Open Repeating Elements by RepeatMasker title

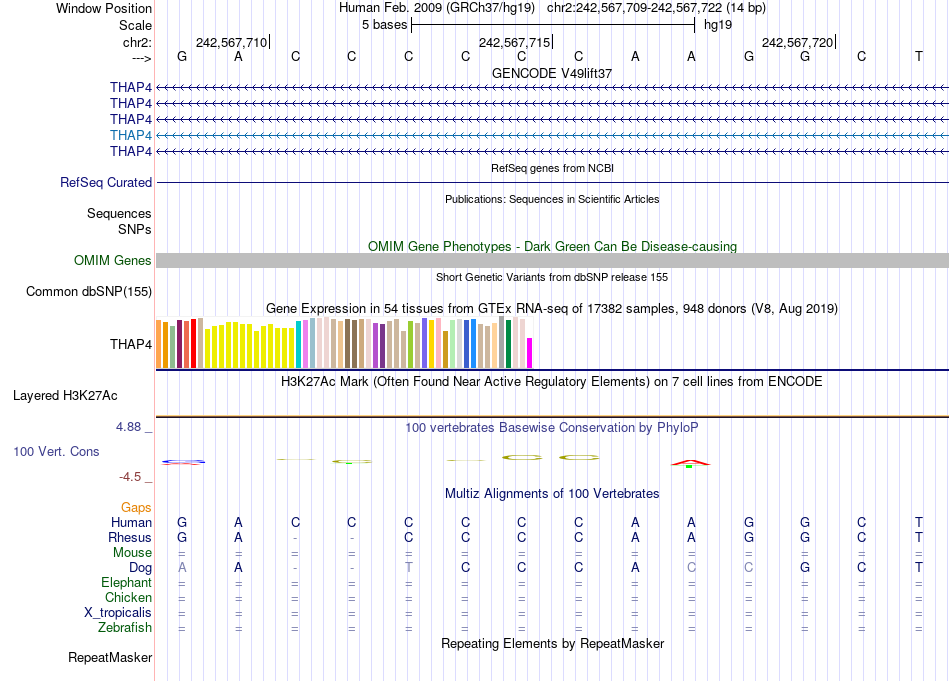click(x=552, y=643)
